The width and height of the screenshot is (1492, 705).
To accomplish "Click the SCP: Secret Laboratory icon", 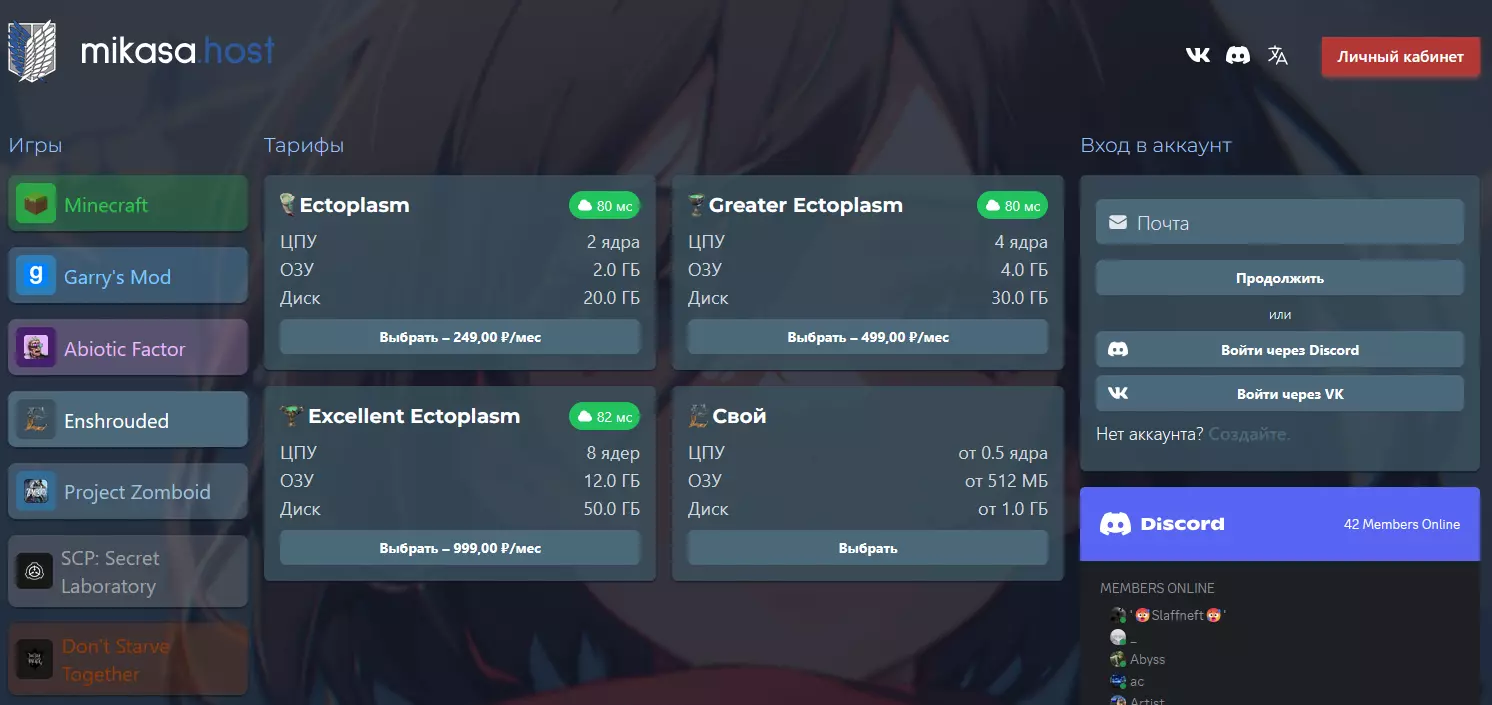I will coord(34,572).
